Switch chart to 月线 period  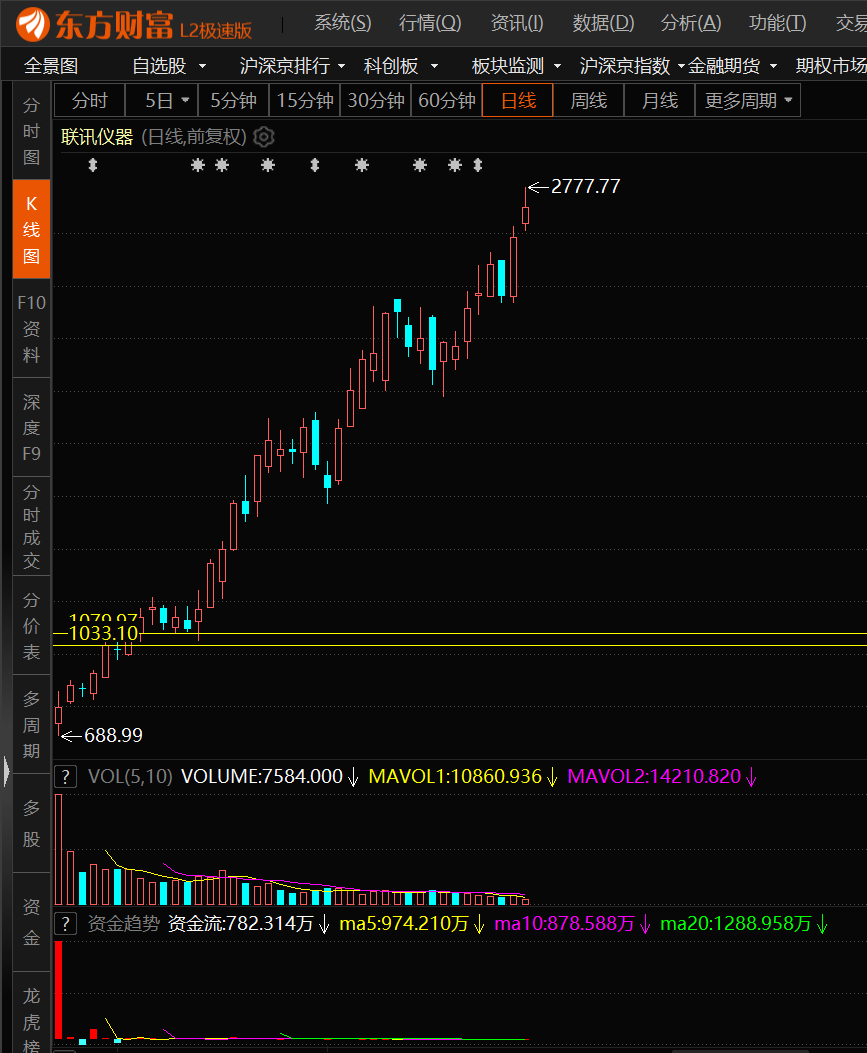659,101
